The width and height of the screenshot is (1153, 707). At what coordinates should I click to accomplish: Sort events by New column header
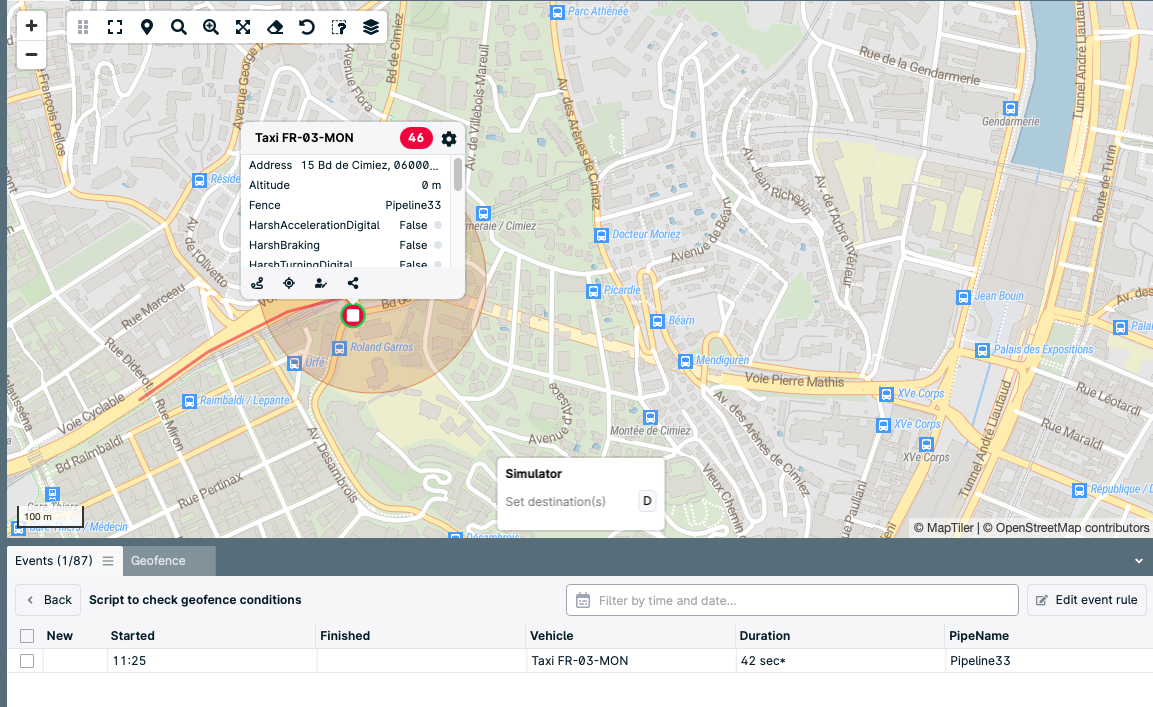coord(60,636)
